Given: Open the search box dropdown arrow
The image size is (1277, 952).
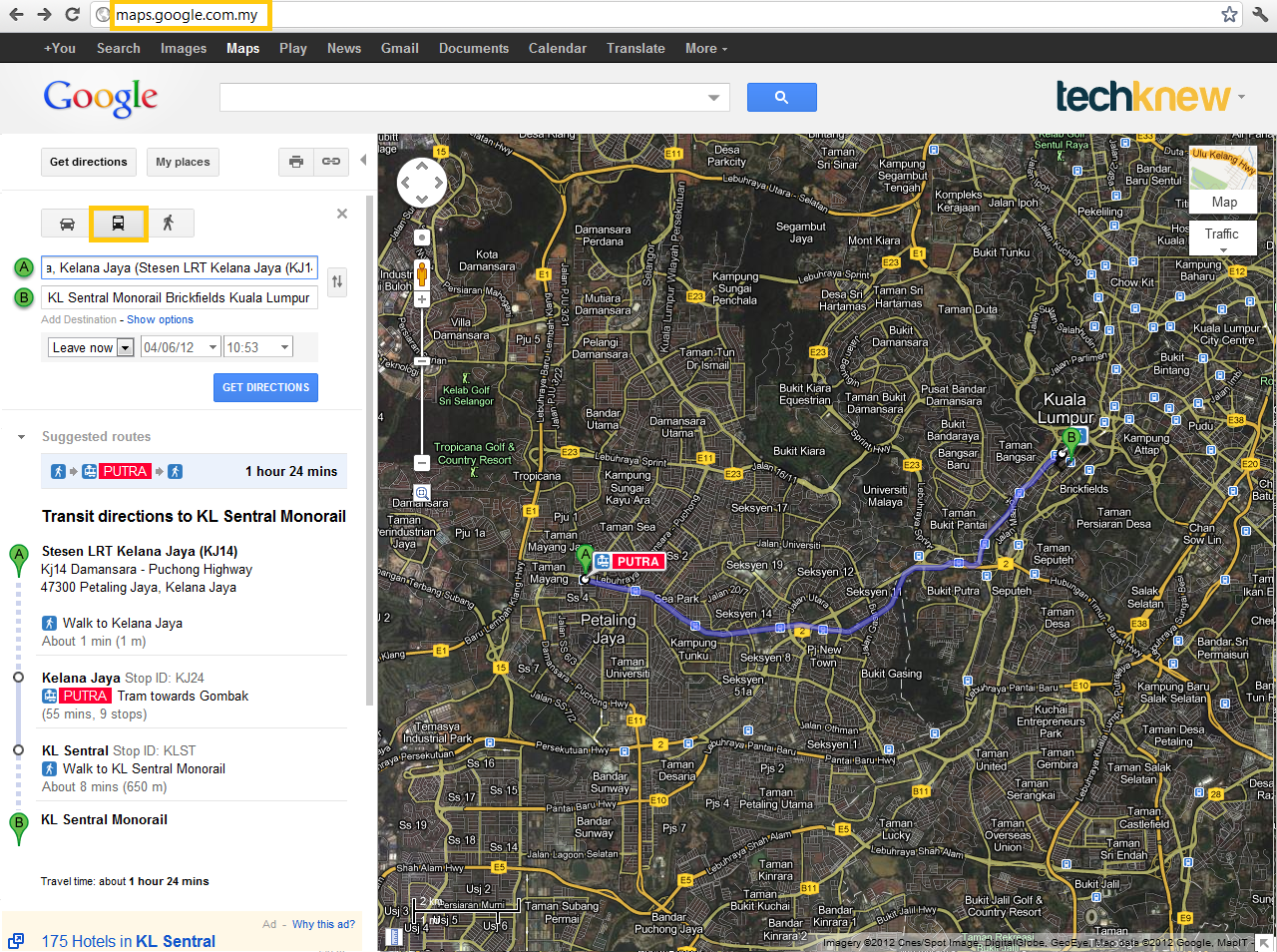Looking at the screenshot, I should tap(713, 98).
